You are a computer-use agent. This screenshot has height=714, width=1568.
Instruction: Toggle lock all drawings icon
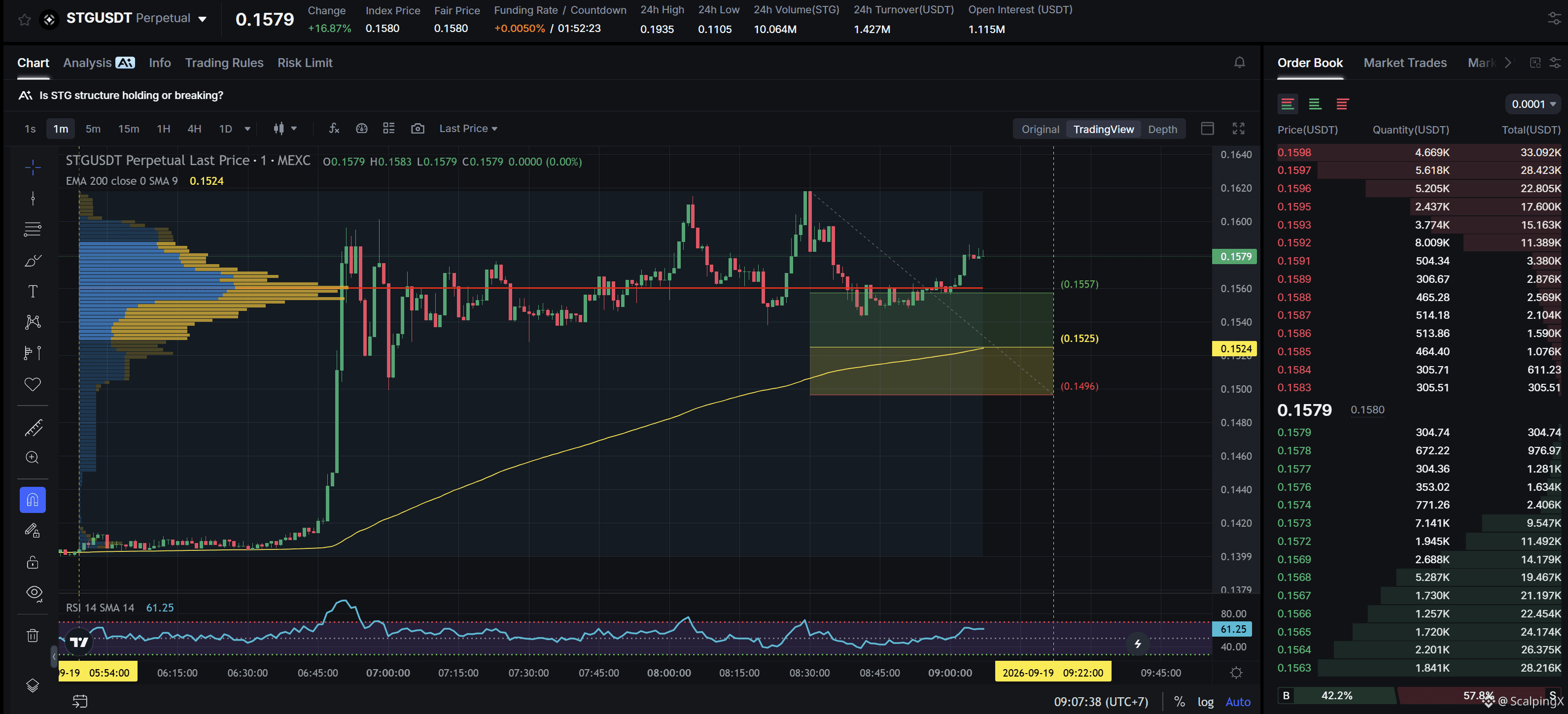coord(33,562)
